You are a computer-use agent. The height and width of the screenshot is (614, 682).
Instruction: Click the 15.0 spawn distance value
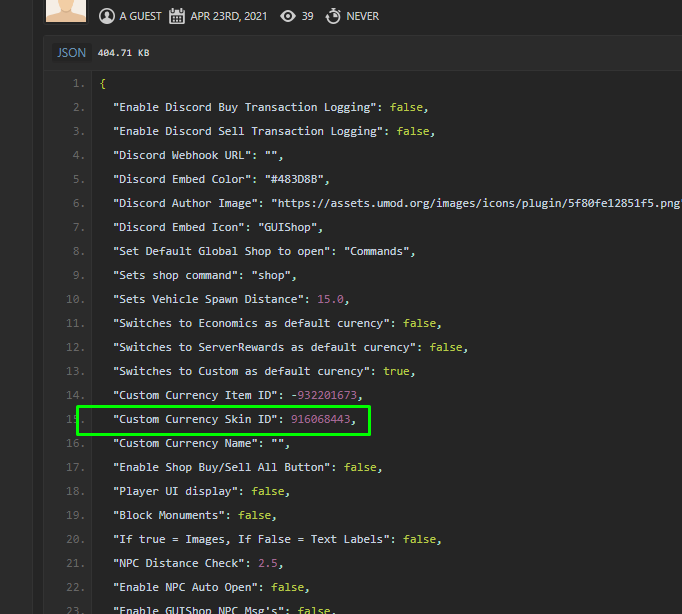pyautogui.click(x=330, y=299)
